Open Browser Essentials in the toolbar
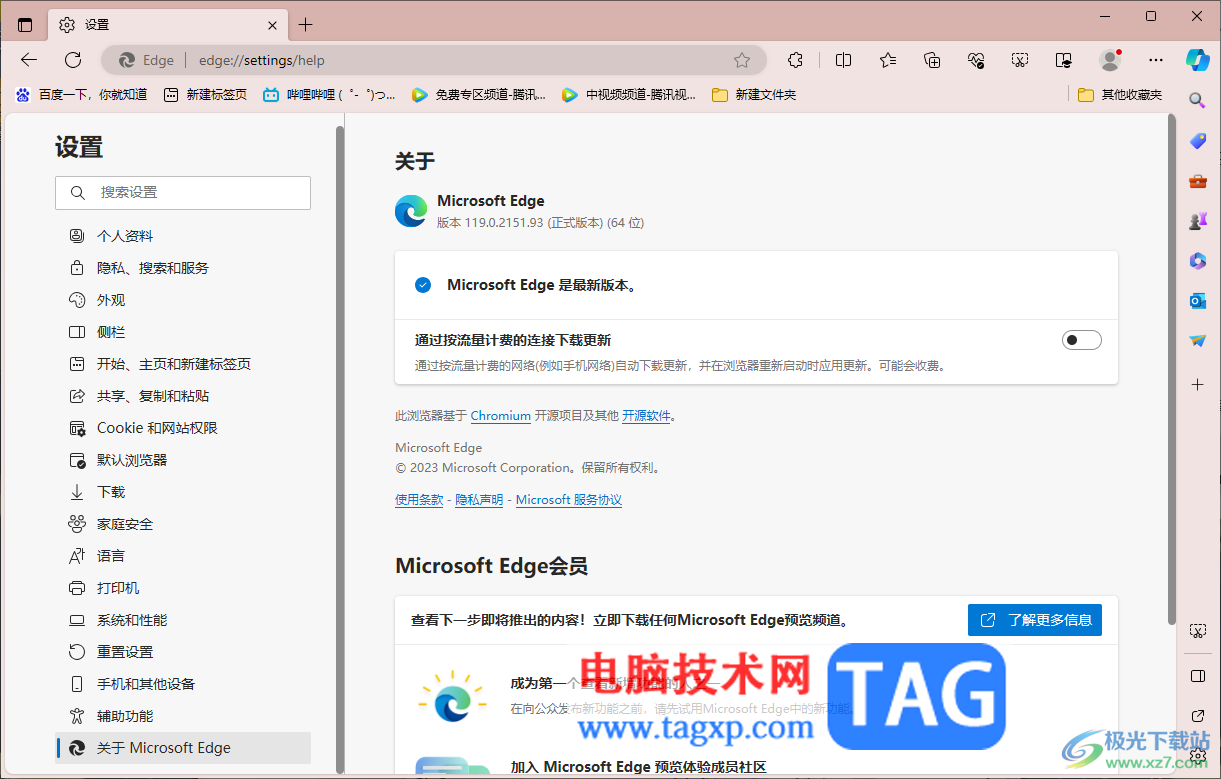 [x=975, y=60]
